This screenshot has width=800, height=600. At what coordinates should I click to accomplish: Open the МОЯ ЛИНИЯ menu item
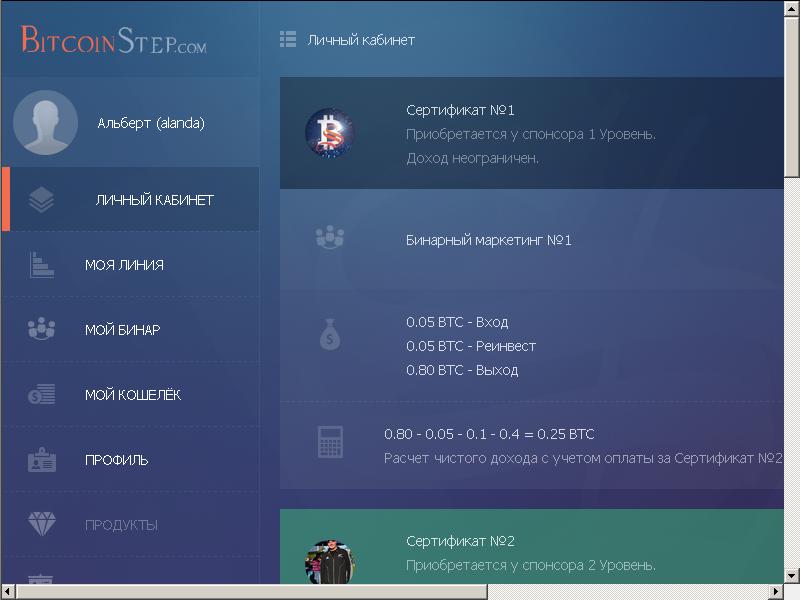point(130,264)
